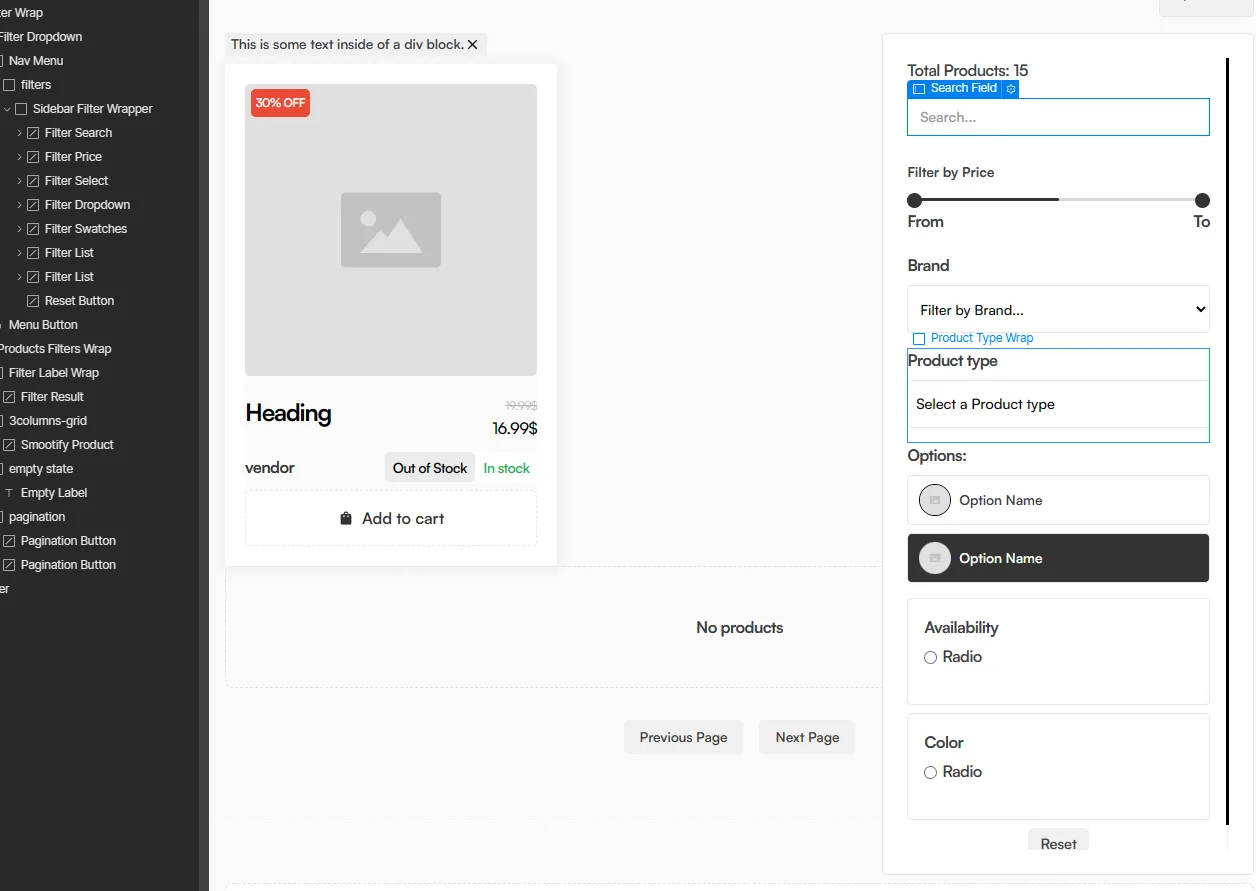Close the div block text tag with X
This screenshot has width=1256, height=891.
click(473, 45)
